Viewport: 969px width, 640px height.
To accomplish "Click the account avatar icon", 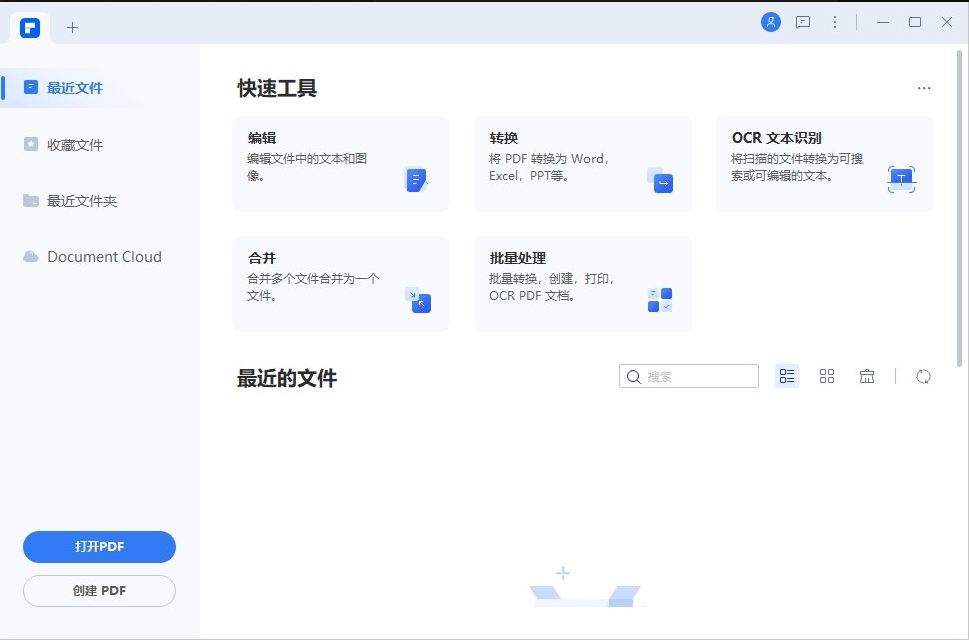I will [770, 21].
